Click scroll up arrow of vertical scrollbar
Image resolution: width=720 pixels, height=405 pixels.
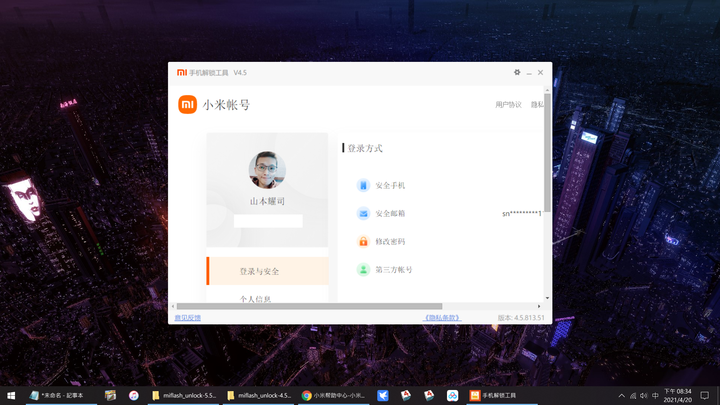(547, 90)
